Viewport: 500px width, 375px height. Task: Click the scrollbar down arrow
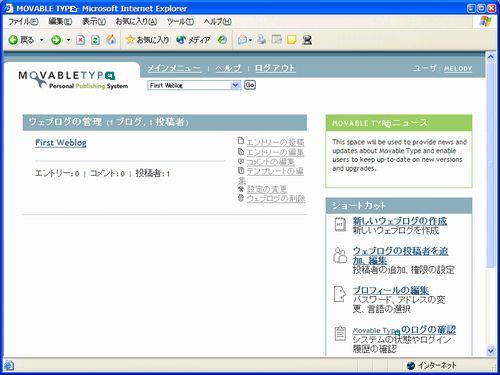pyautogui.click(x=490, y=351)
